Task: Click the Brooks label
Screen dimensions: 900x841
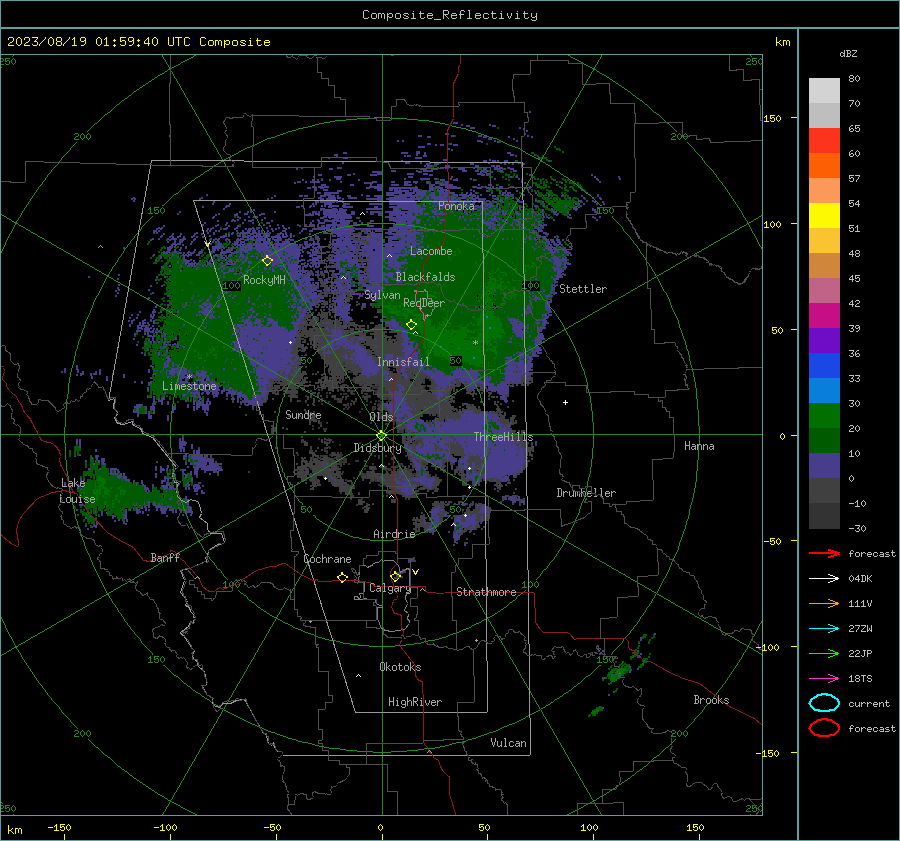Action: point(711,700)
